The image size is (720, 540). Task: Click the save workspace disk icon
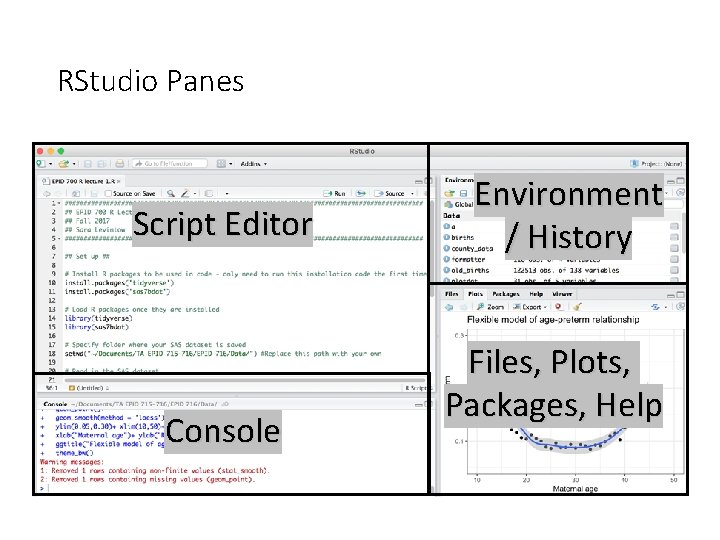(463, 193)
